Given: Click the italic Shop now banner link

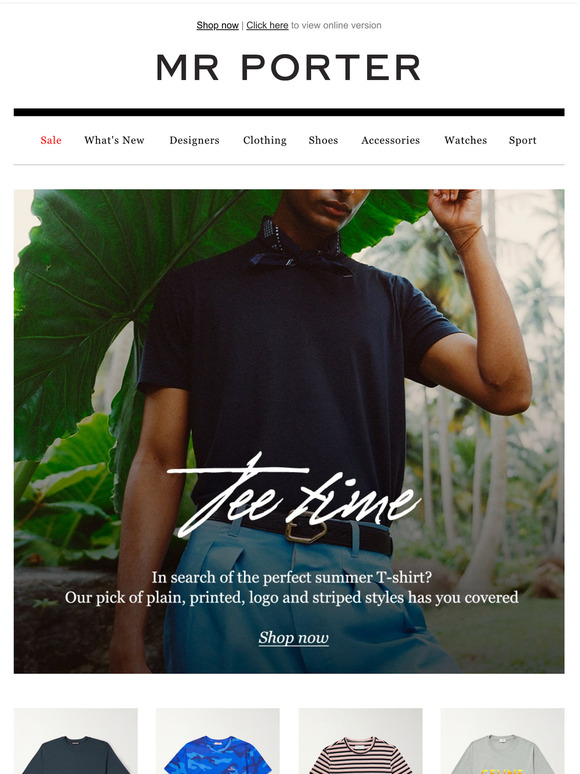Looking at the screenshot, I should pos(294,637).
